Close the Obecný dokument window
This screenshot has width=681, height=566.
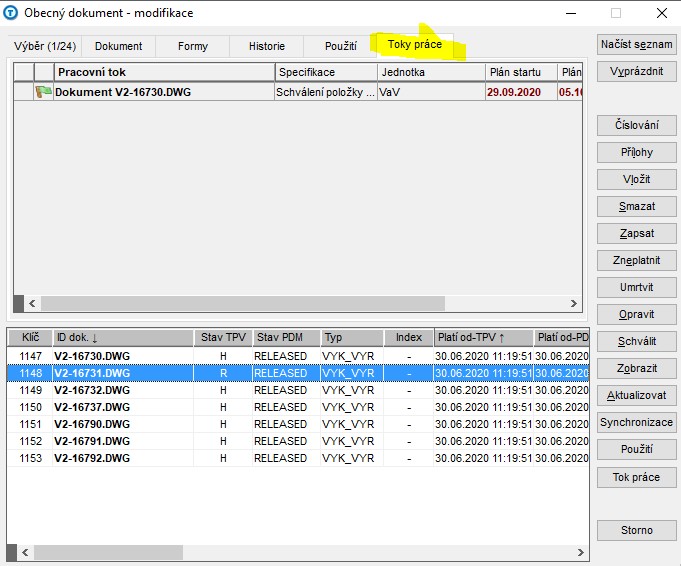(x=662, y=13)
